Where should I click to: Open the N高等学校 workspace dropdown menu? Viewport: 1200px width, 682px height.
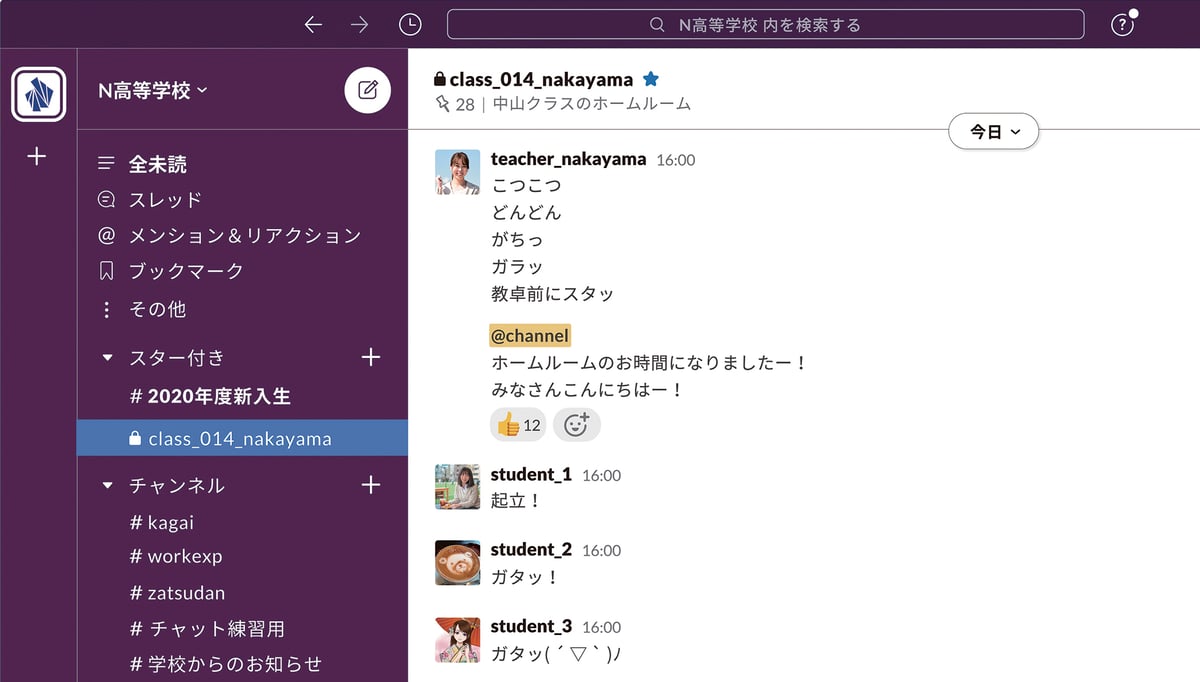(153, 91)
